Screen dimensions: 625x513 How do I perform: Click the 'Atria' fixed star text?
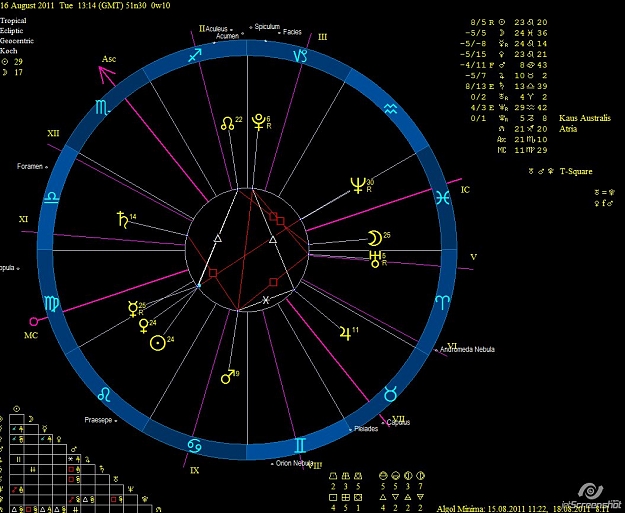pyautogui.click(x=568, y=129)
